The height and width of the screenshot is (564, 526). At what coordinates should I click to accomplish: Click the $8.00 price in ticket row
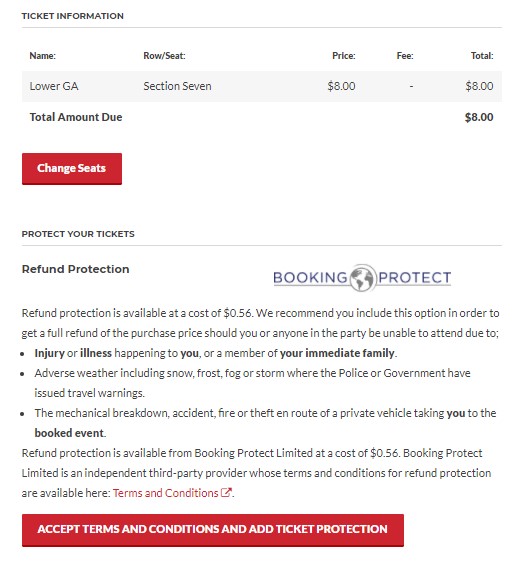pos(341,86)
